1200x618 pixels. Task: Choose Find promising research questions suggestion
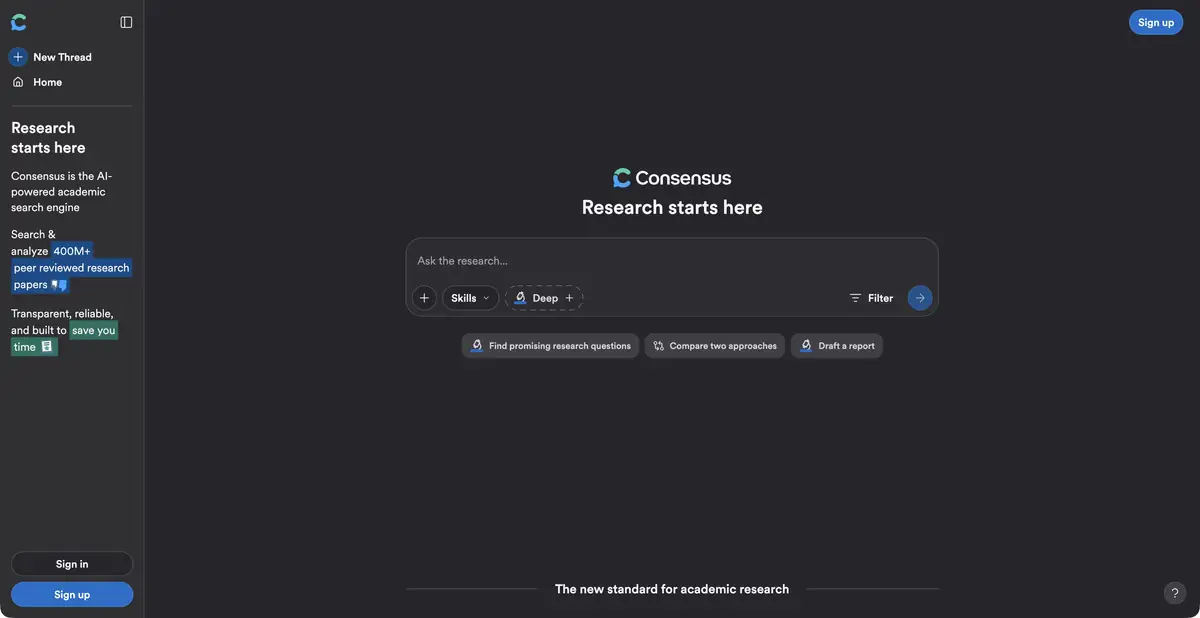(550, 346)
